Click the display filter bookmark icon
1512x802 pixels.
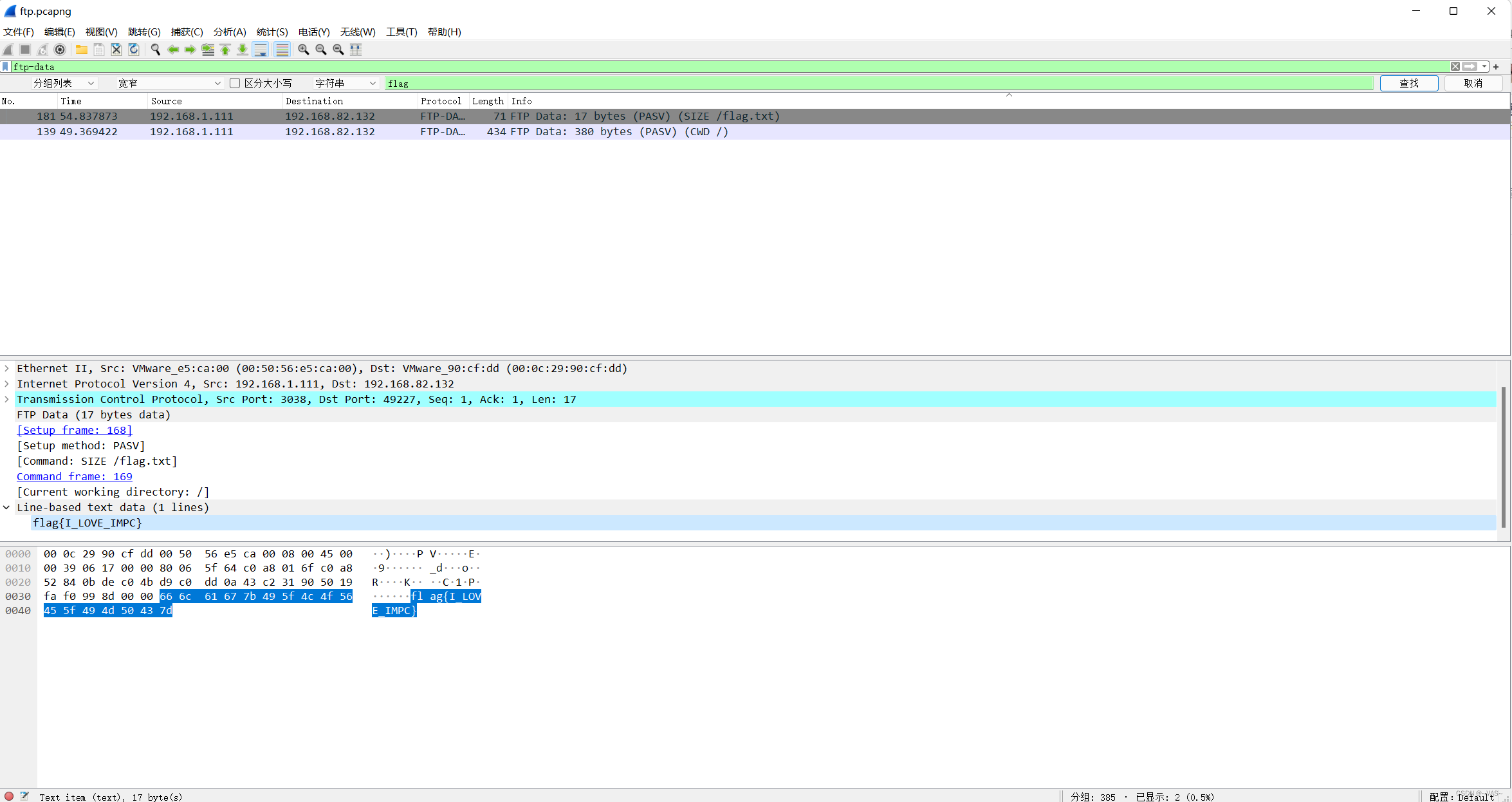(x=6, y=66)
